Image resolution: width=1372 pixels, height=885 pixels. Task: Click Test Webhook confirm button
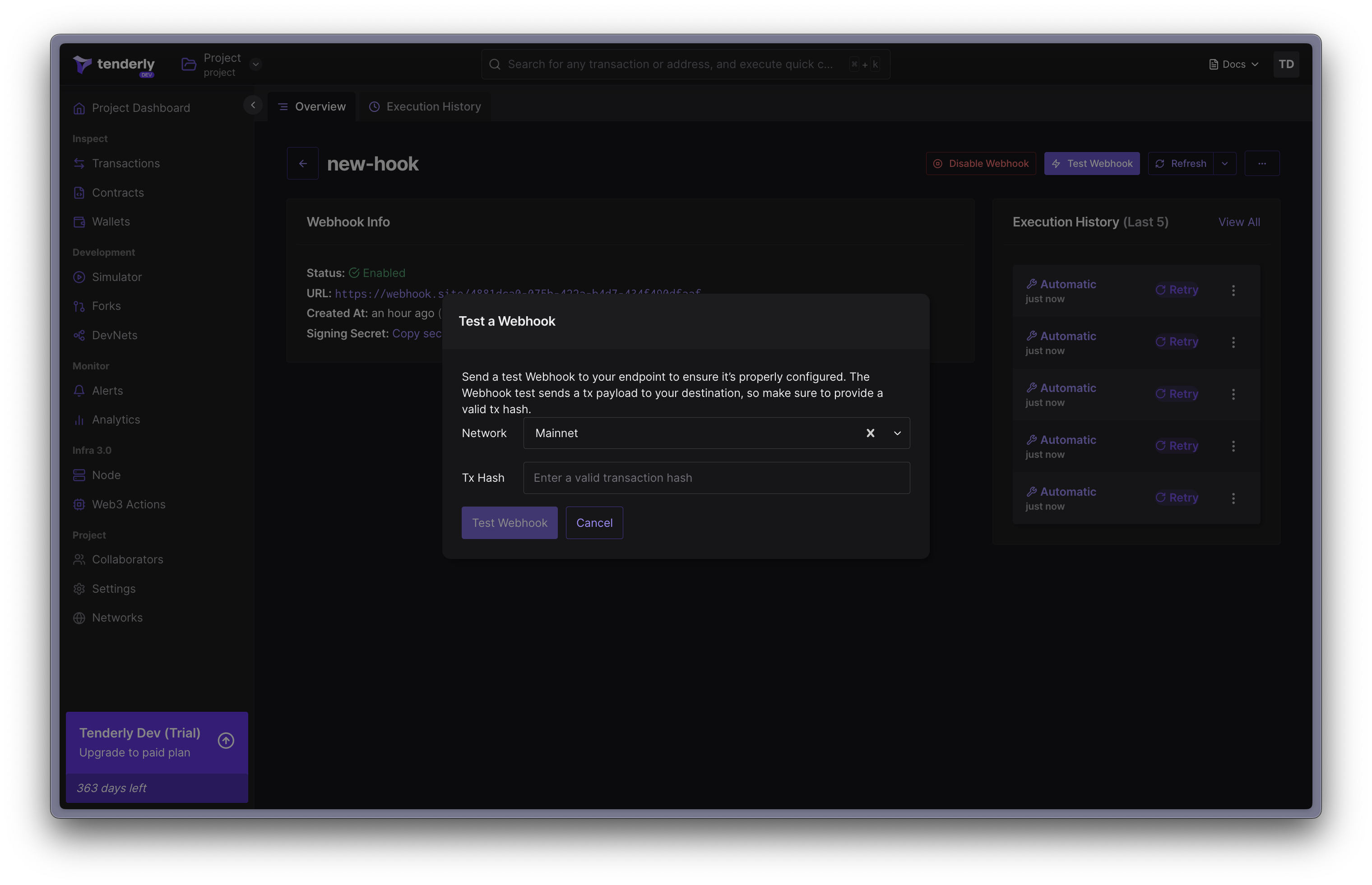pos(509,522)
